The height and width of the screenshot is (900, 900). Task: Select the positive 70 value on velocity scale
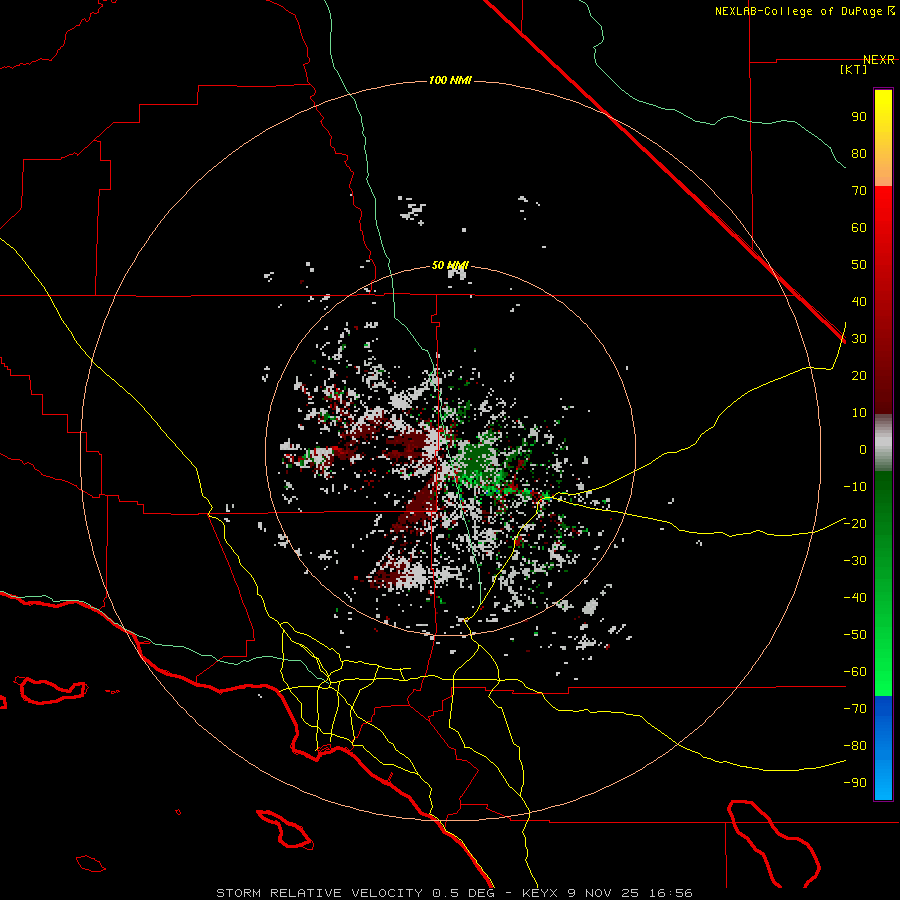[859, 191]
